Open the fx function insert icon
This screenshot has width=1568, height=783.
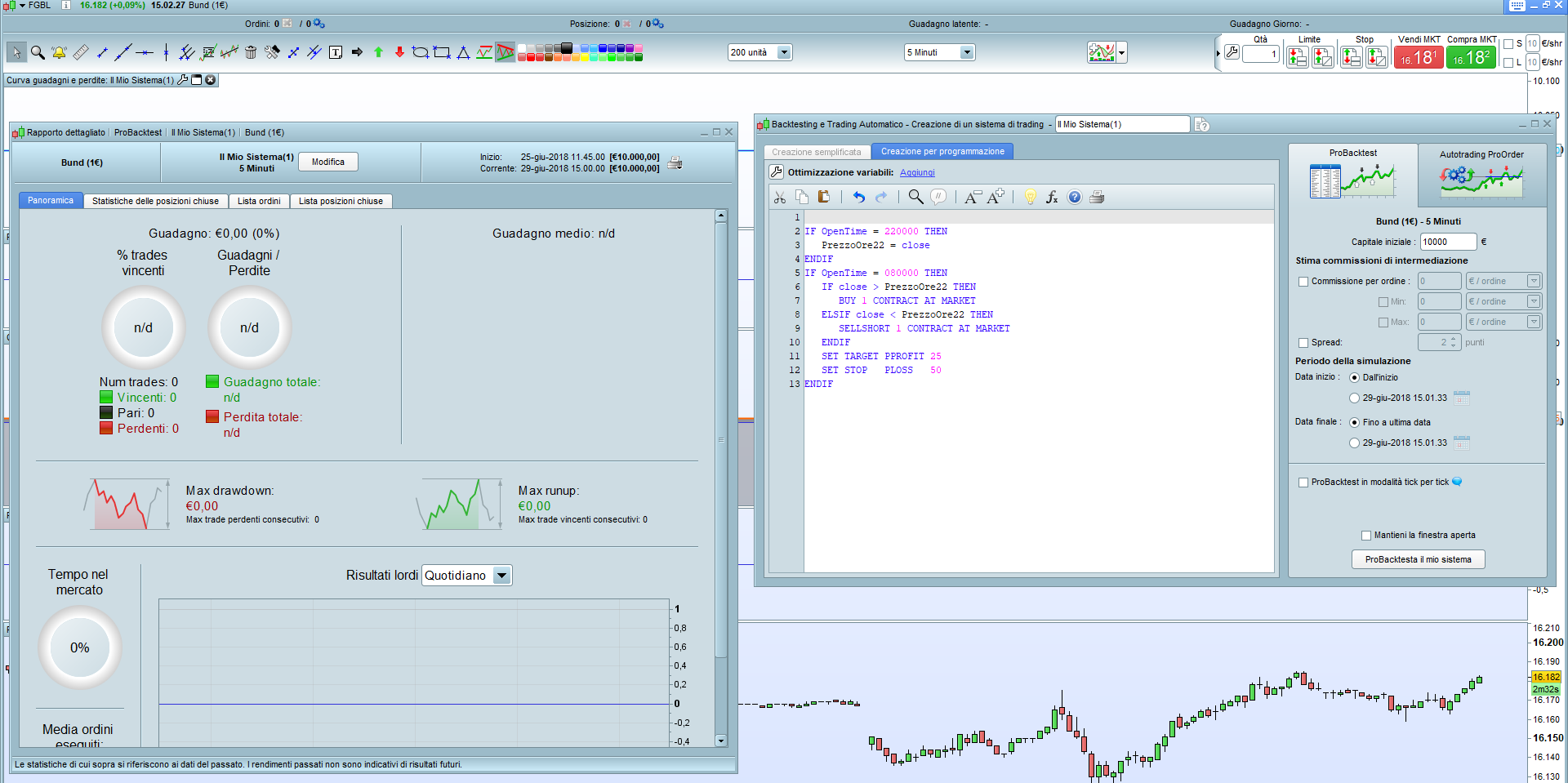tap(1052, 197)
